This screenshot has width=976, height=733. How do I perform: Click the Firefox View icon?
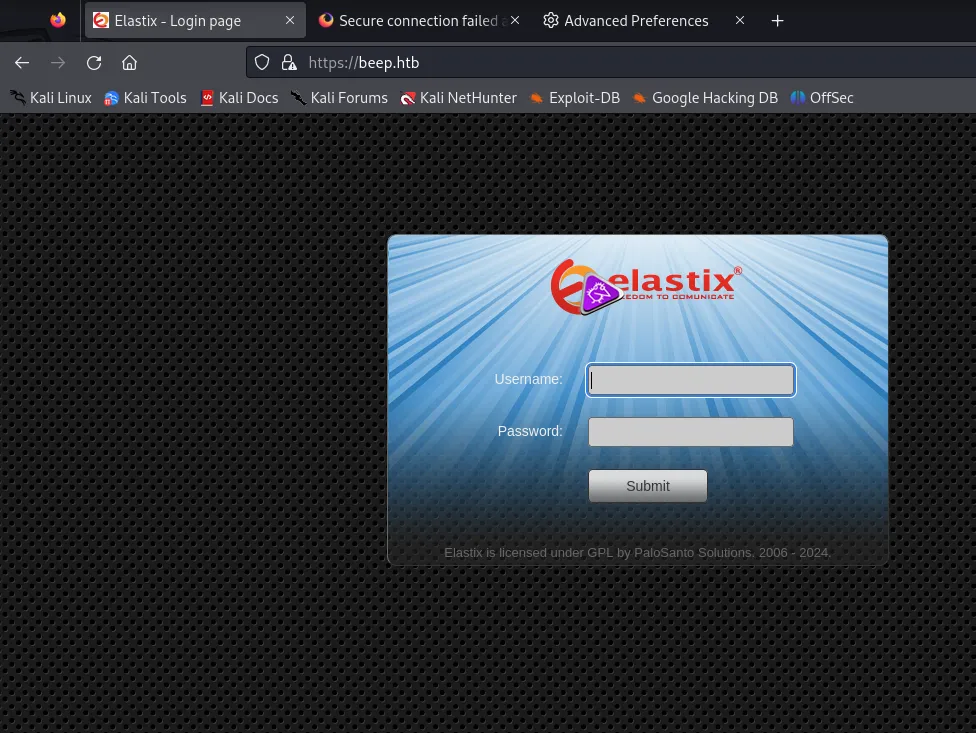(58, 21)
